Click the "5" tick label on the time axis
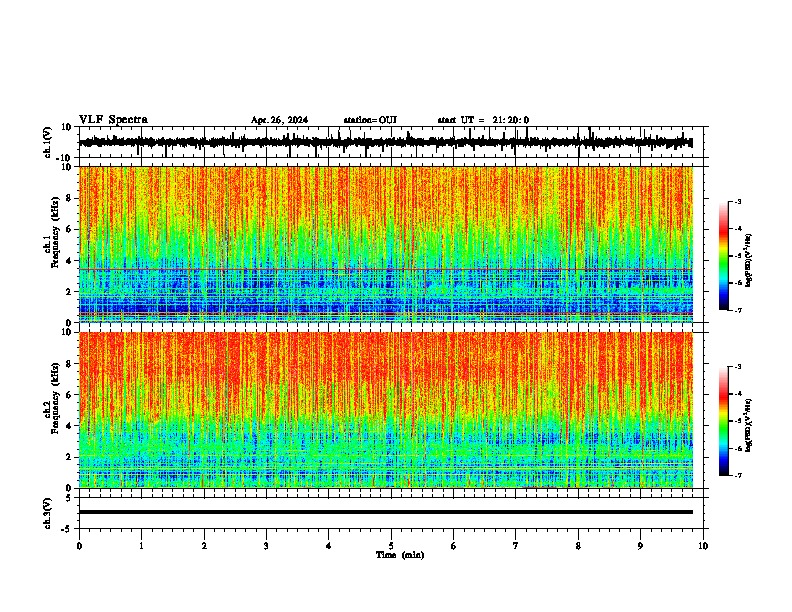The image size is (792, 612). 391,546
